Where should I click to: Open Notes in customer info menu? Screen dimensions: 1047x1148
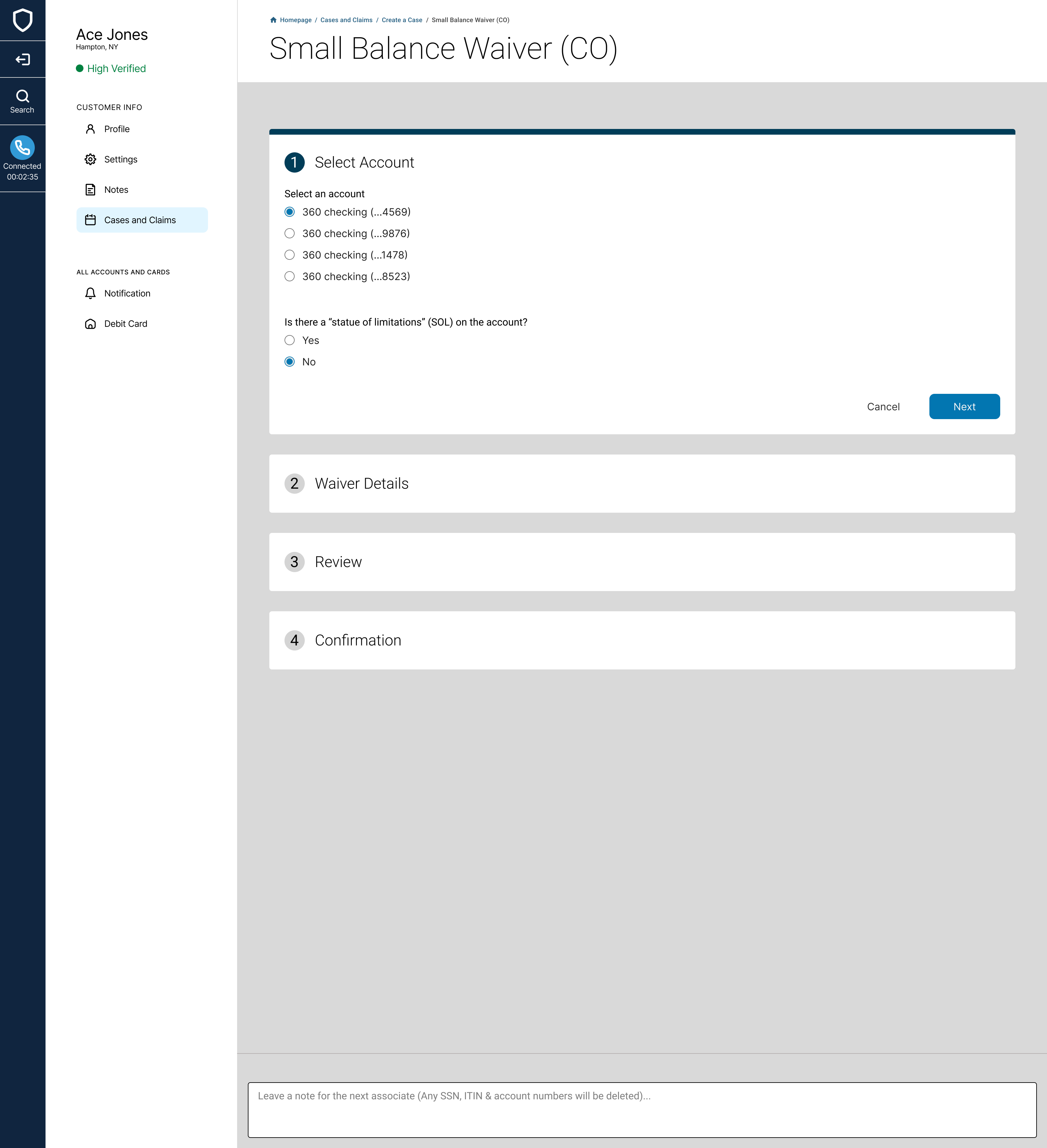(116, 190)
